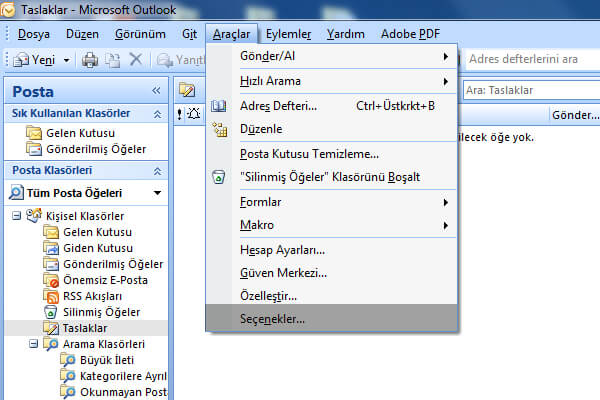Click the Move to Folder toolbar icon
The image size is (600, 400).
coord(112,60)
